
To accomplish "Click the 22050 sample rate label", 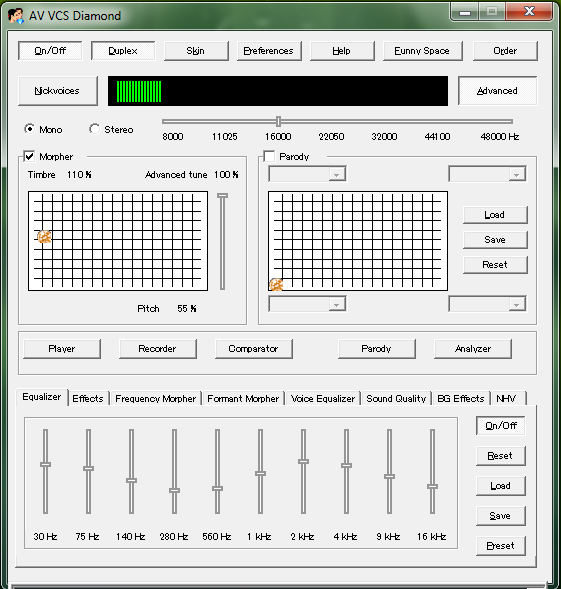I will (x=331, y=137).
